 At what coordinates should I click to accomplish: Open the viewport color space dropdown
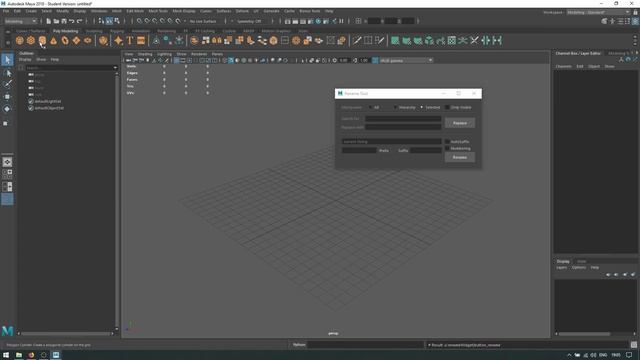[x=406, y=60]
